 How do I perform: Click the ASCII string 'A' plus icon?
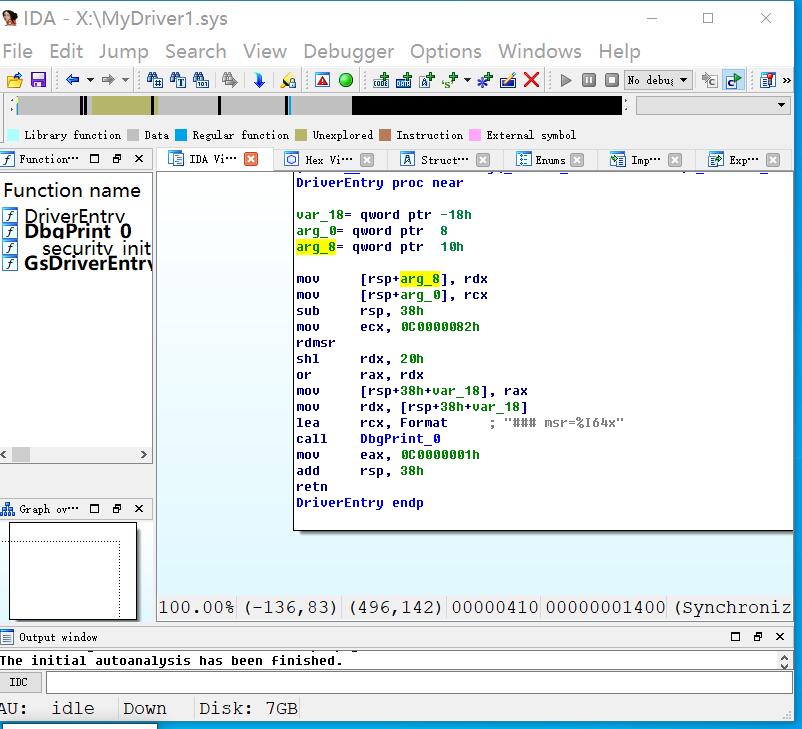point(427,80)
